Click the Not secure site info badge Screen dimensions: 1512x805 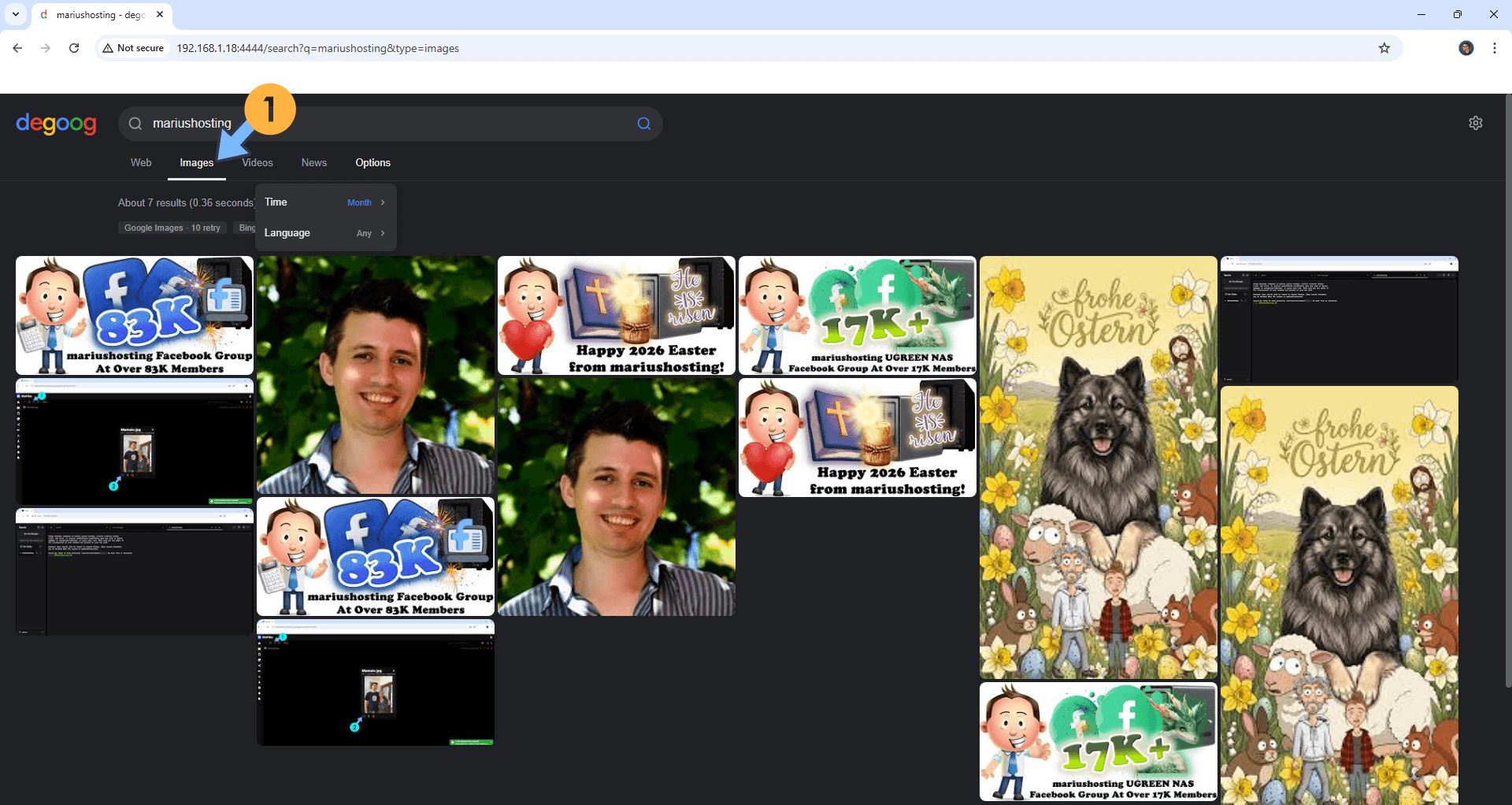tap(133, 48)
